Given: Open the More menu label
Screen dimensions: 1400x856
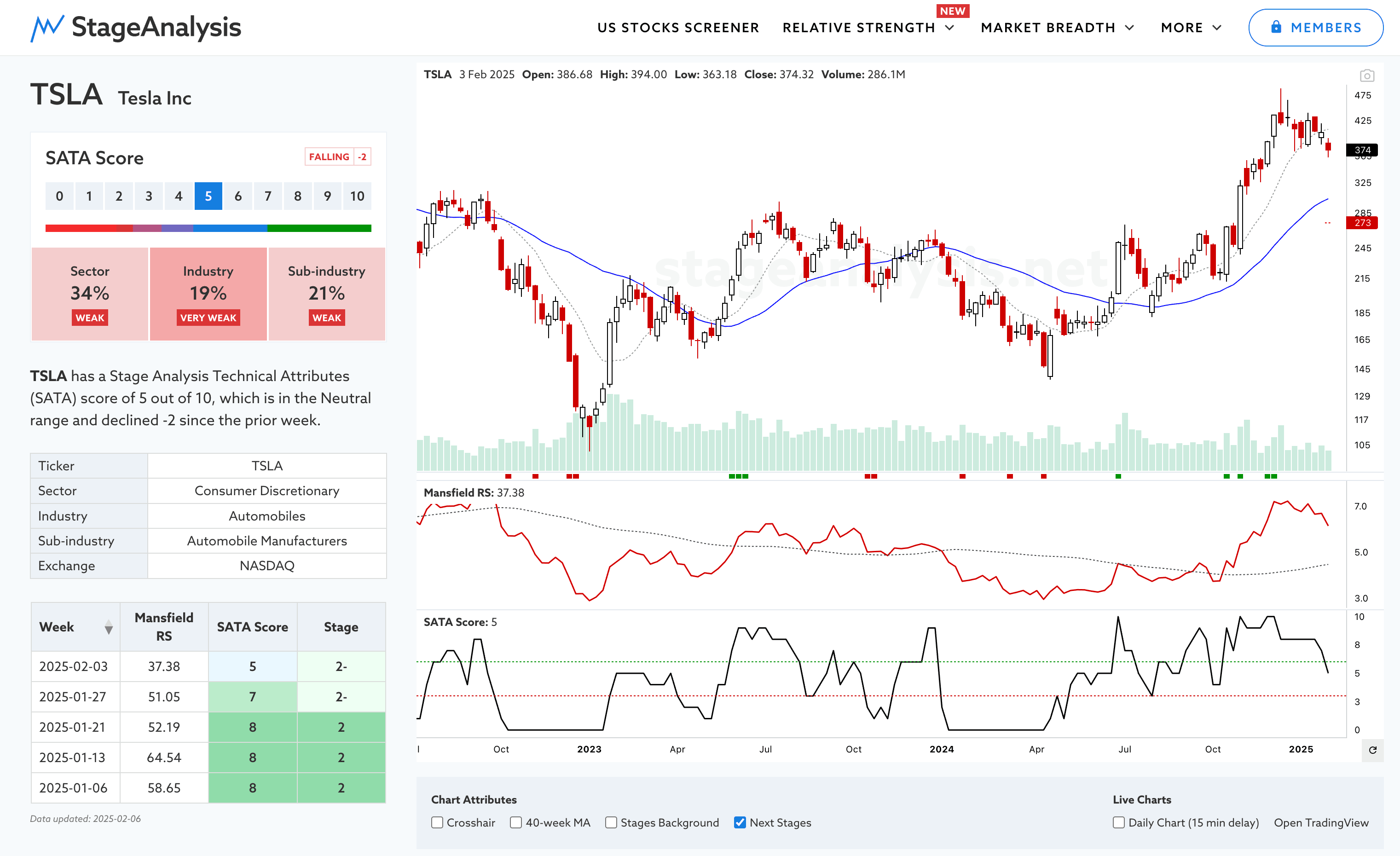Looking at the screenshot, I should click(1182, 28).
